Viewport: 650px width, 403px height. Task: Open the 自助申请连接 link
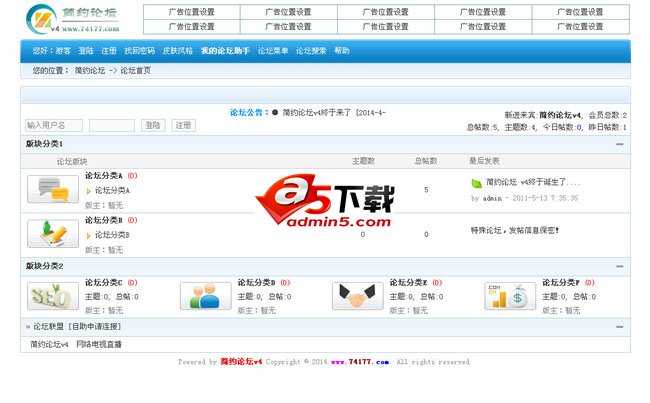click(95, 327)
